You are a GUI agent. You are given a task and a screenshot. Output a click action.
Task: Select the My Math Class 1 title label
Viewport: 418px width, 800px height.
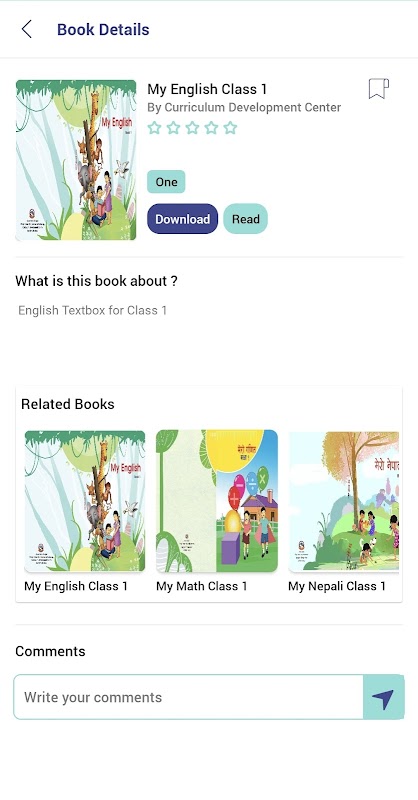(202, 586)
